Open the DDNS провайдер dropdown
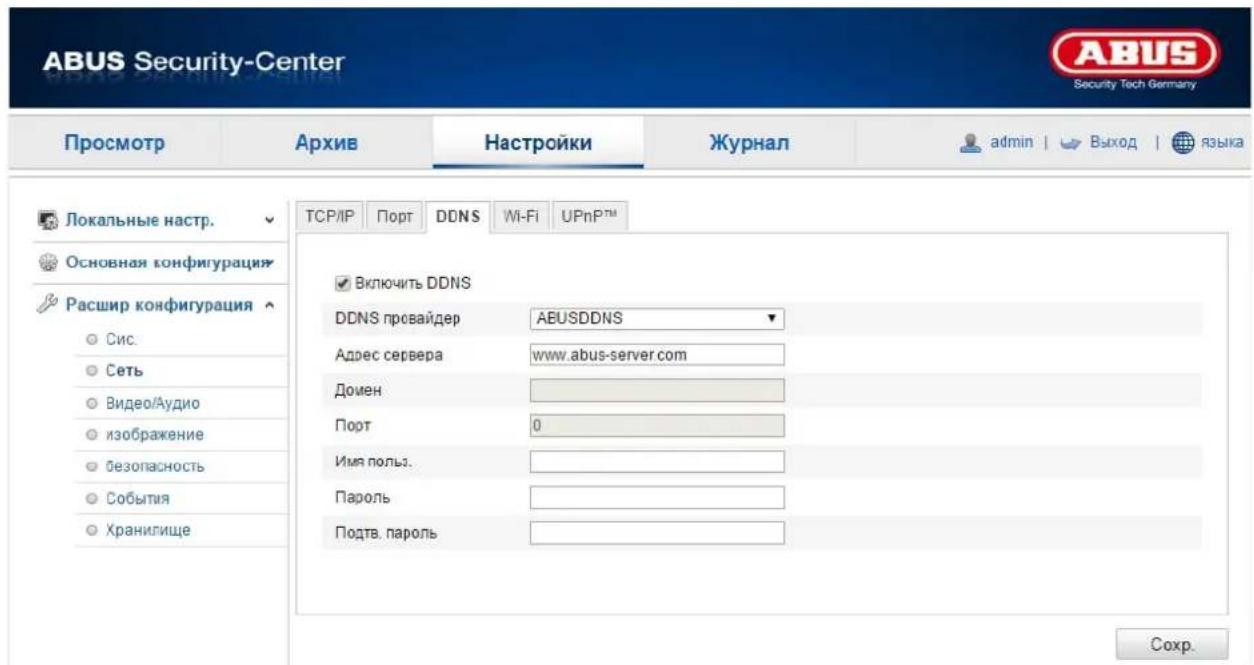 click(x=656, y=319)
